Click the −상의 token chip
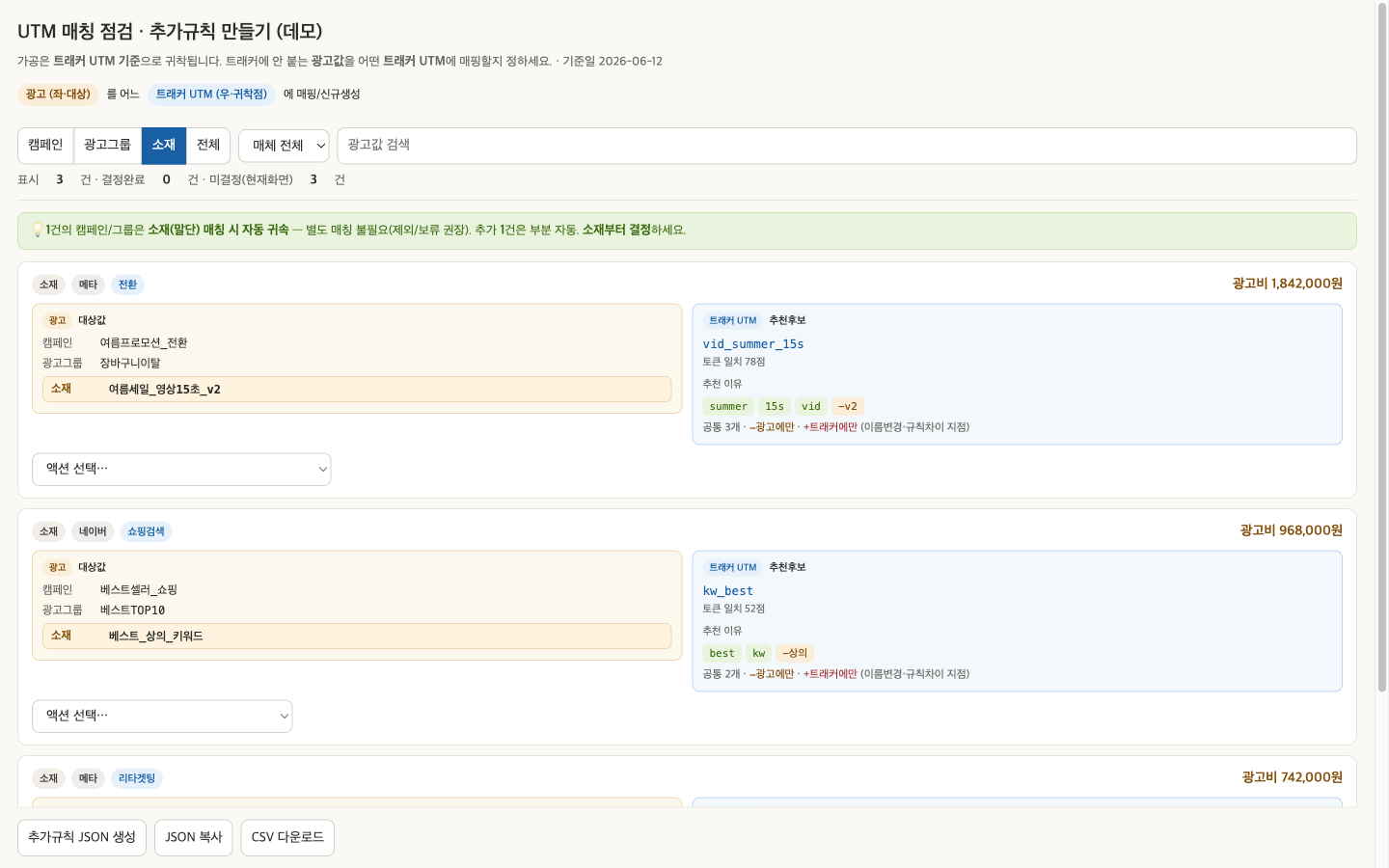The width and height of the screenshot is (1389, 868). [x=795, y=654]
